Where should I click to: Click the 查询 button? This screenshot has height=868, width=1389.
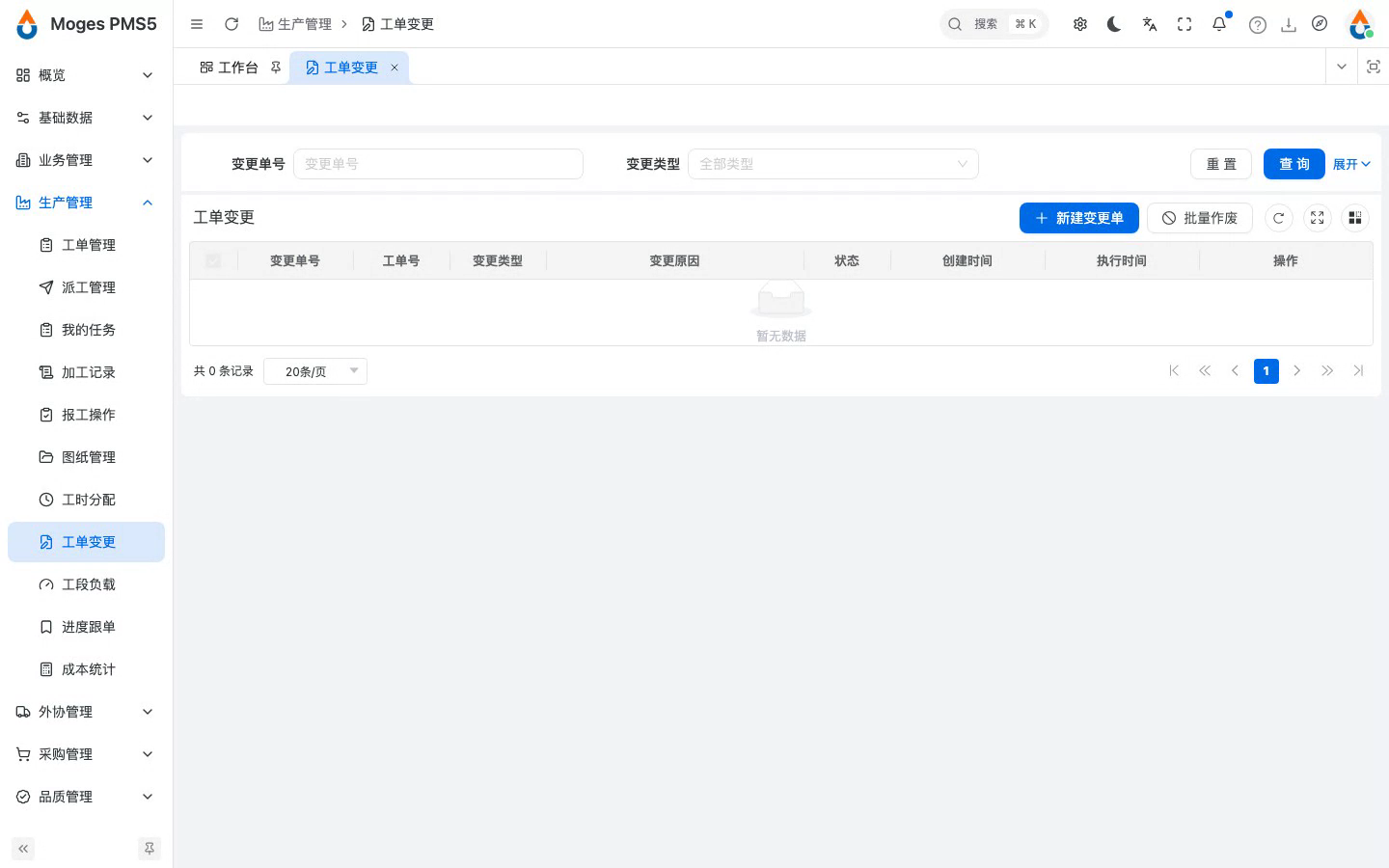pyautogui.click(x=1294, y=164)
